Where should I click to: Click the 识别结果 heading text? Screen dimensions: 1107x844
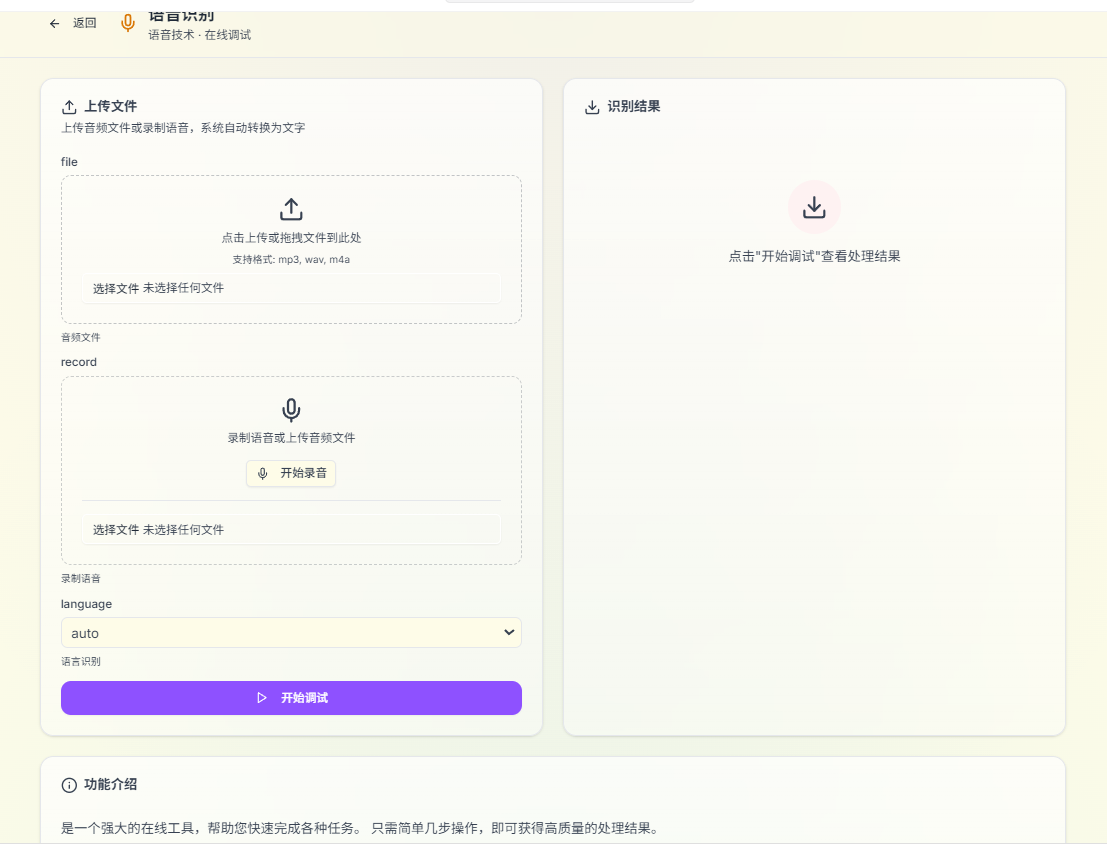pyautogui.click(x=634, y=107)
